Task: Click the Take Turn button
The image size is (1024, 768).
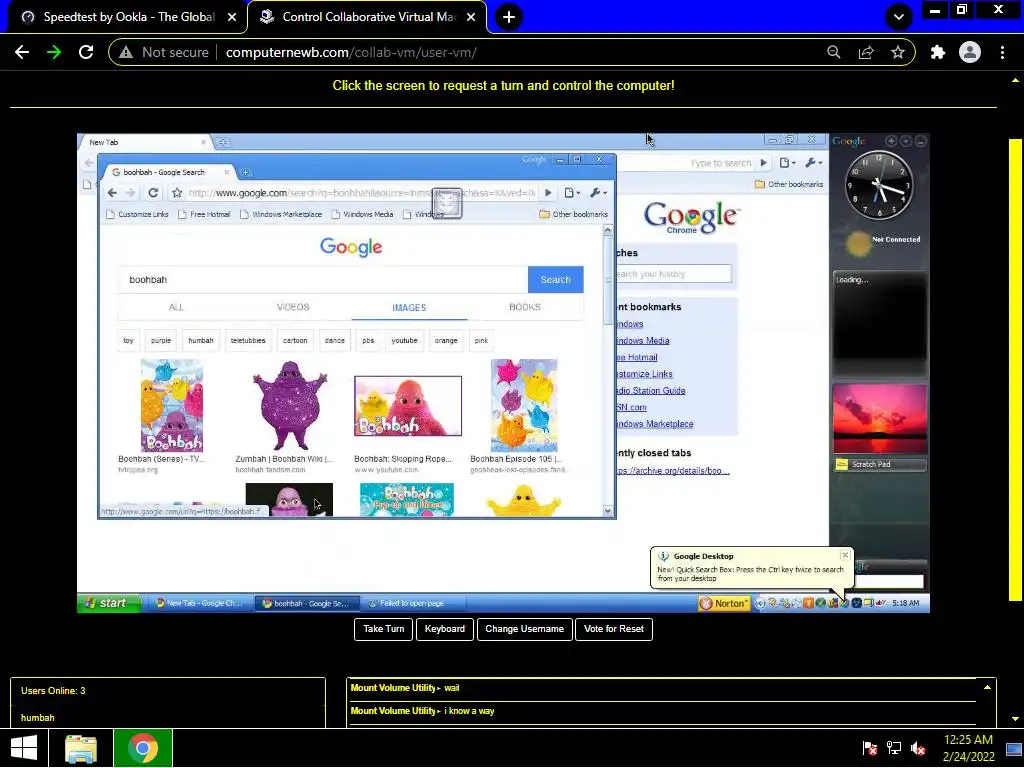Action: (383, 629)
